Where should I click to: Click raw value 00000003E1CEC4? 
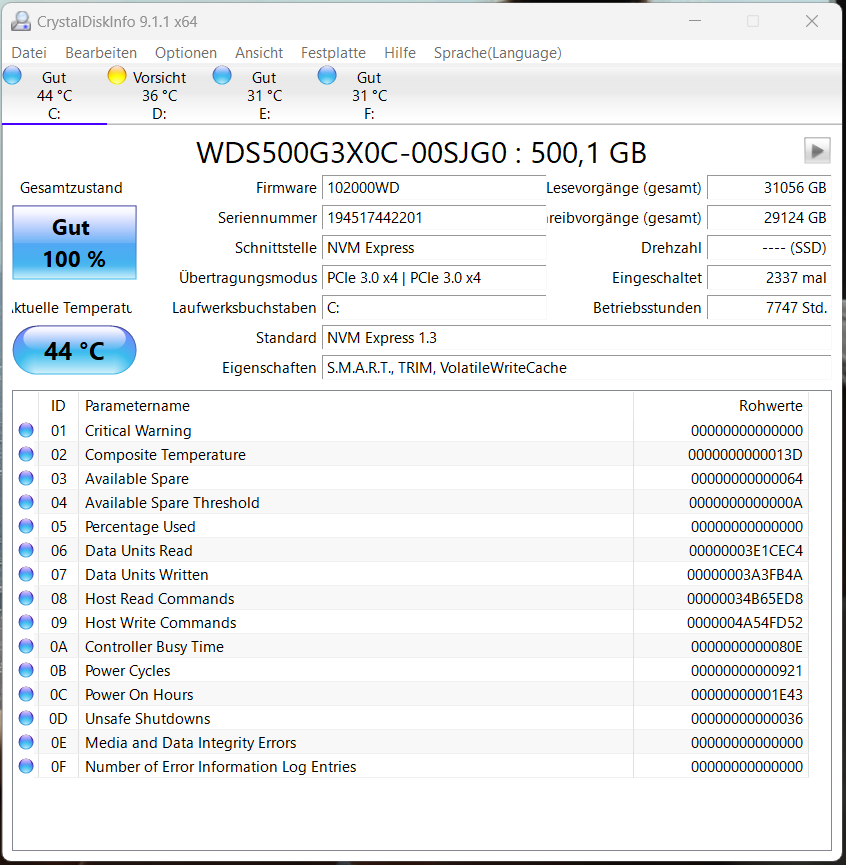tap(746, 551)
